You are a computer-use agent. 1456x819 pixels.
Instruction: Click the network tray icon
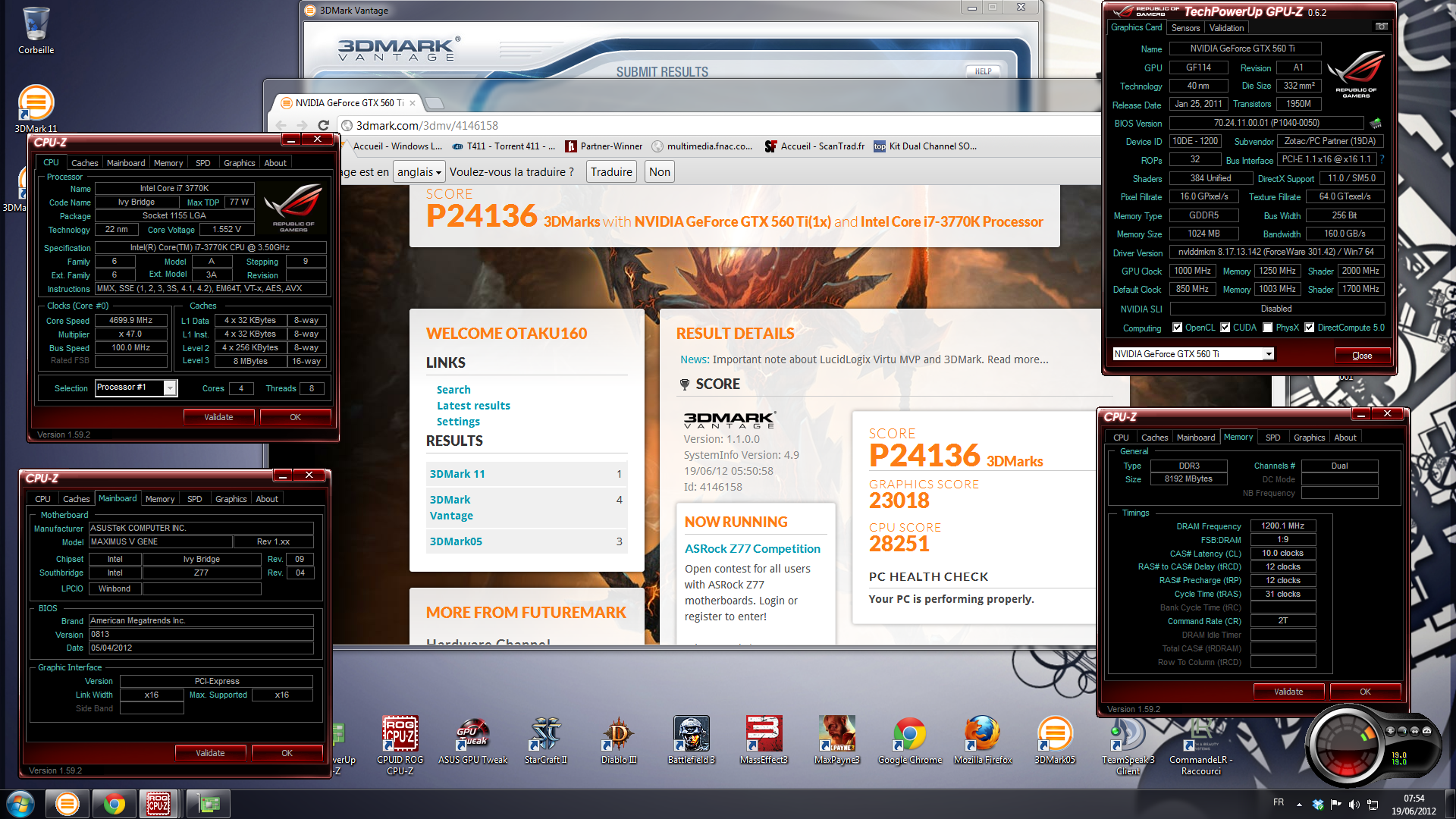pyautogui.click(x=1372, y=804)
